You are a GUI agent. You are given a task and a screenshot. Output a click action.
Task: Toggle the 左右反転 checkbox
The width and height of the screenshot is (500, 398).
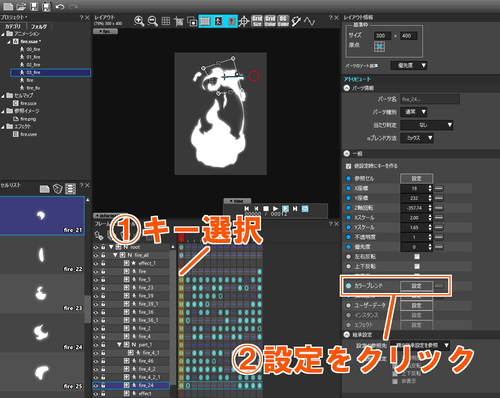click(417, 256)
